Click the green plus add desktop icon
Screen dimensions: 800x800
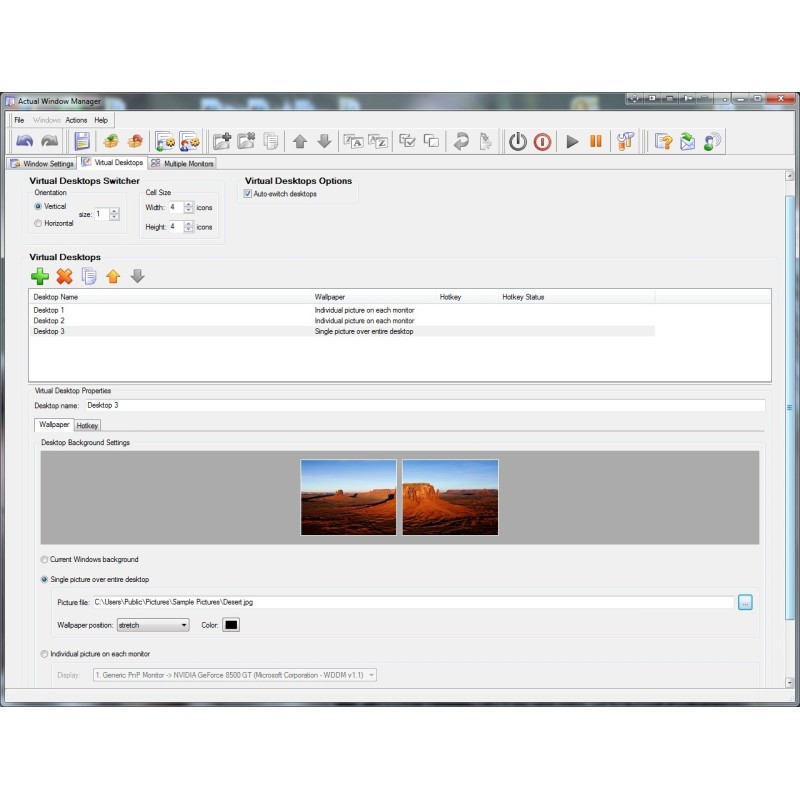40,276
